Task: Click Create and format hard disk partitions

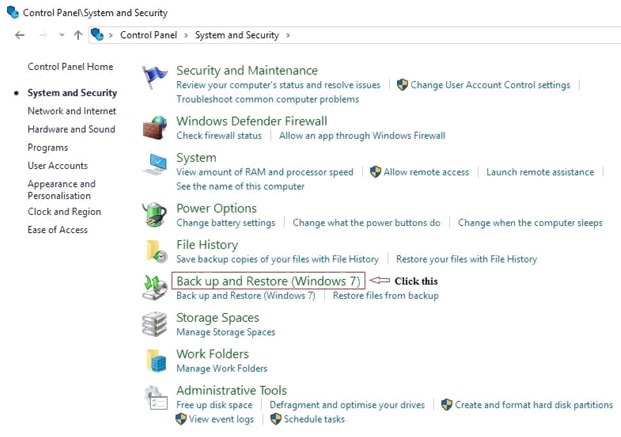Action: pos(534,405)
